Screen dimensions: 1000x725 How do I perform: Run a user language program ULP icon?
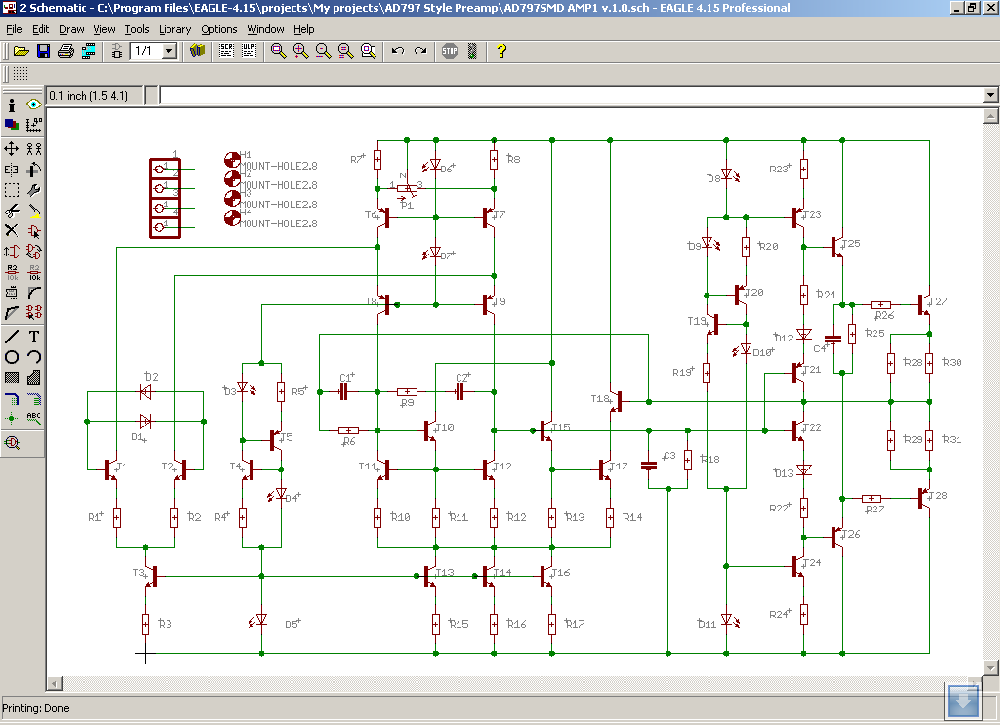tap(249, 51)
